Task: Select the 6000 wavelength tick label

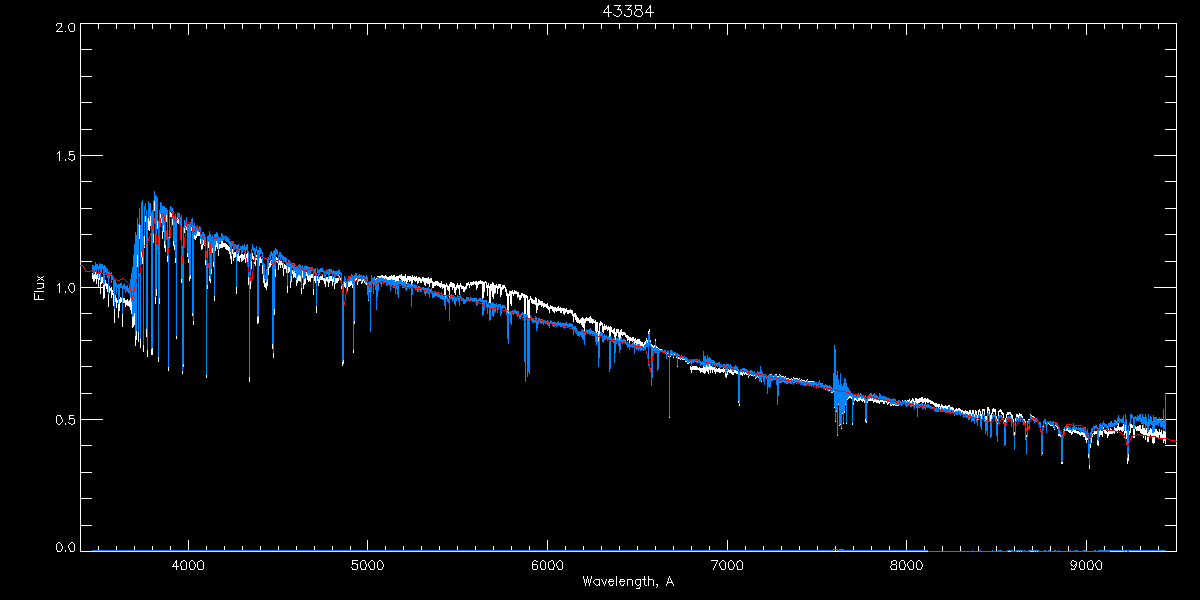Action: (x=547, y=564)
